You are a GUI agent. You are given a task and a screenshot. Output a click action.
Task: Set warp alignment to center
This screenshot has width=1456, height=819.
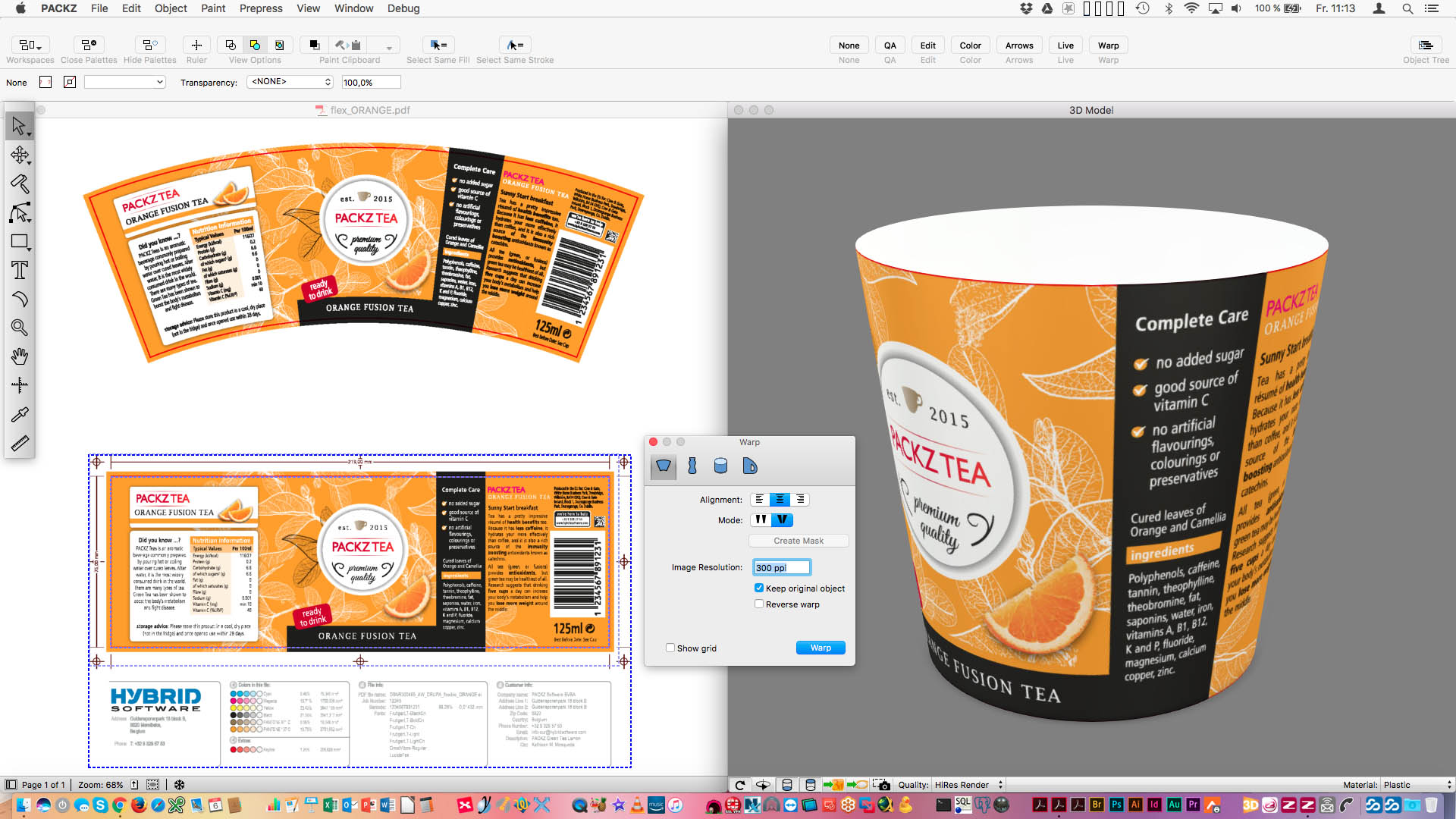(x=780, y=499)
